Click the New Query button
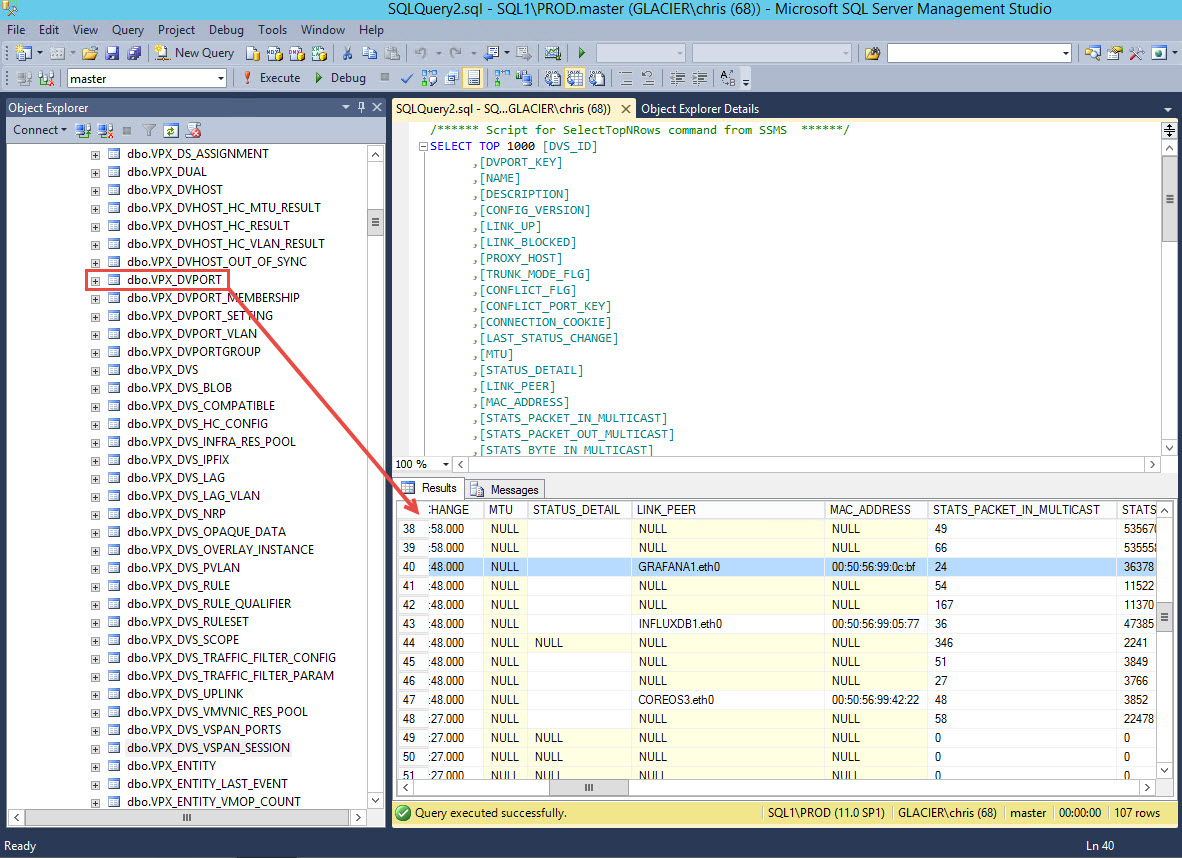Viewport: 1182px width, 858px height. (x=194, y=53)
